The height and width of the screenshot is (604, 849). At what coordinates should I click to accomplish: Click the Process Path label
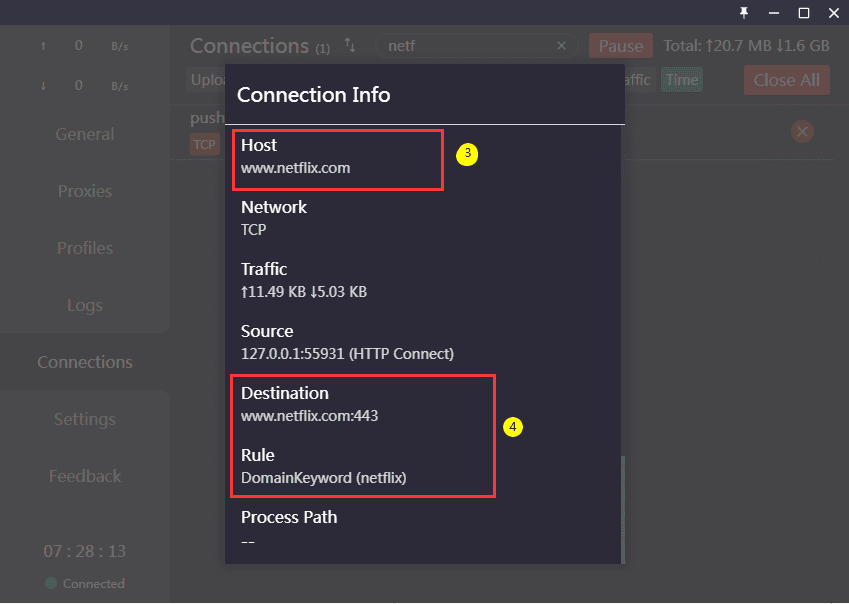(289, 517)
